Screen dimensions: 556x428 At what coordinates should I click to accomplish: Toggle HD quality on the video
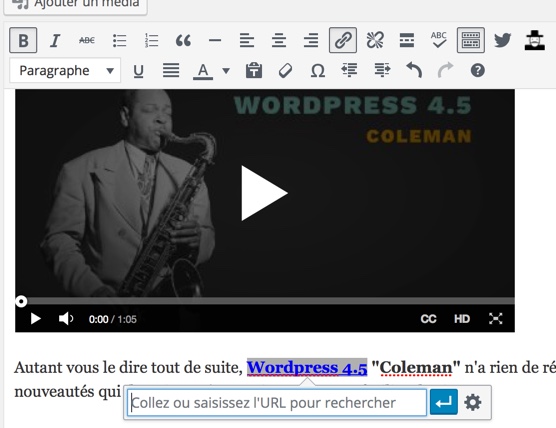click(x=462, y=319)
